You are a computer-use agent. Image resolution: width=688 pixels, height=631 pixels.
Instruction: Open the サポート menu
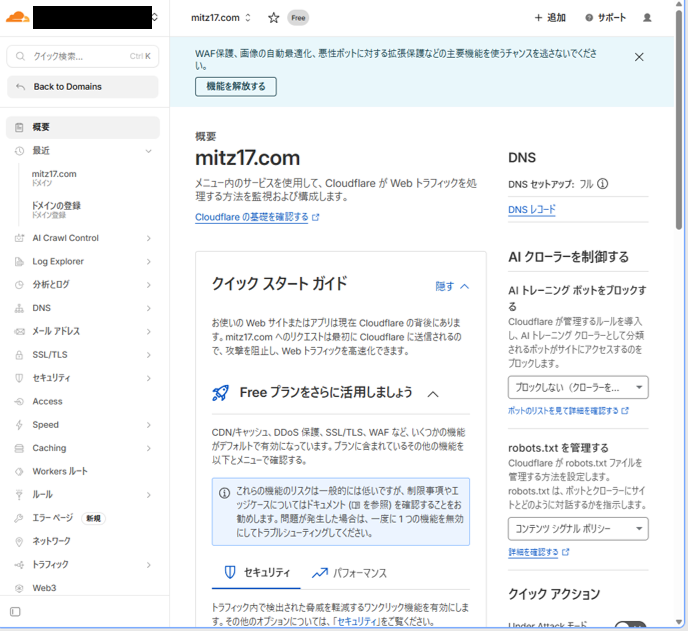point(606,18)
